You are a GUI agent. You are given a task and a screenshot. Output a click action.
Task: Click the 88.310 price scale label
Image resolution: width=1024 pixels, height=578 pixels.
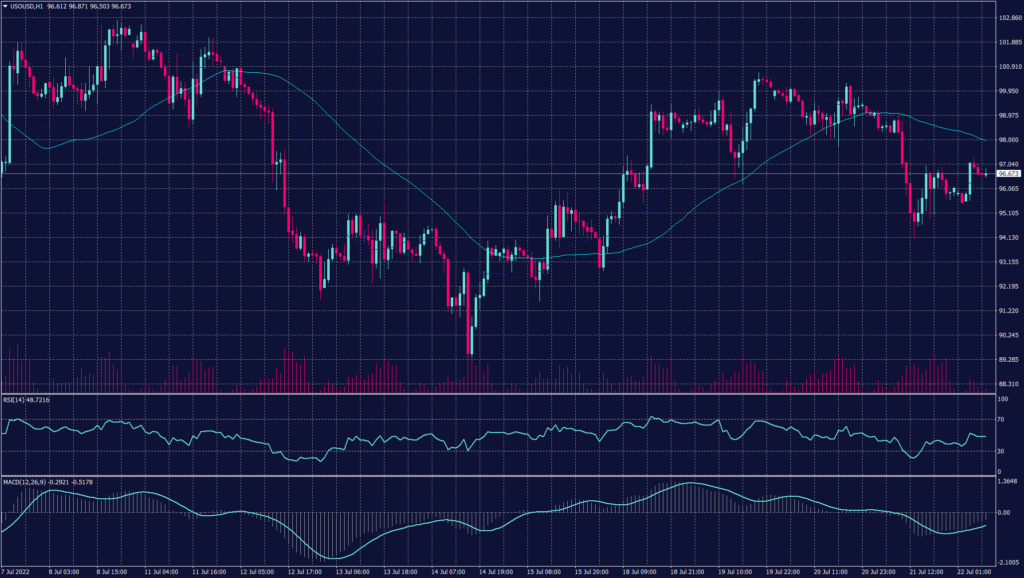click(x=1008, y=384)
